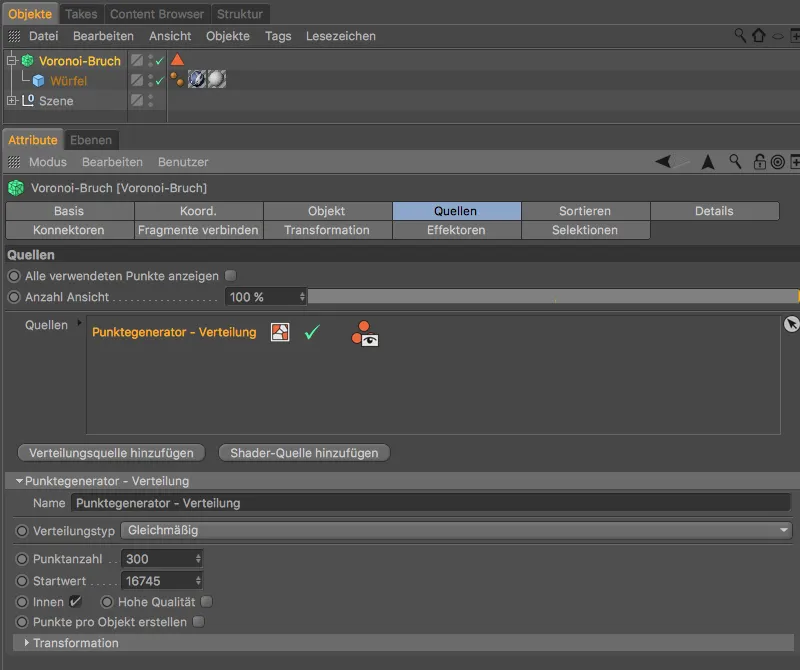The image size is (800, 670).
Task: Toggle Punktegenerator point visibility eye icon
Action: [x=365, y=334]
